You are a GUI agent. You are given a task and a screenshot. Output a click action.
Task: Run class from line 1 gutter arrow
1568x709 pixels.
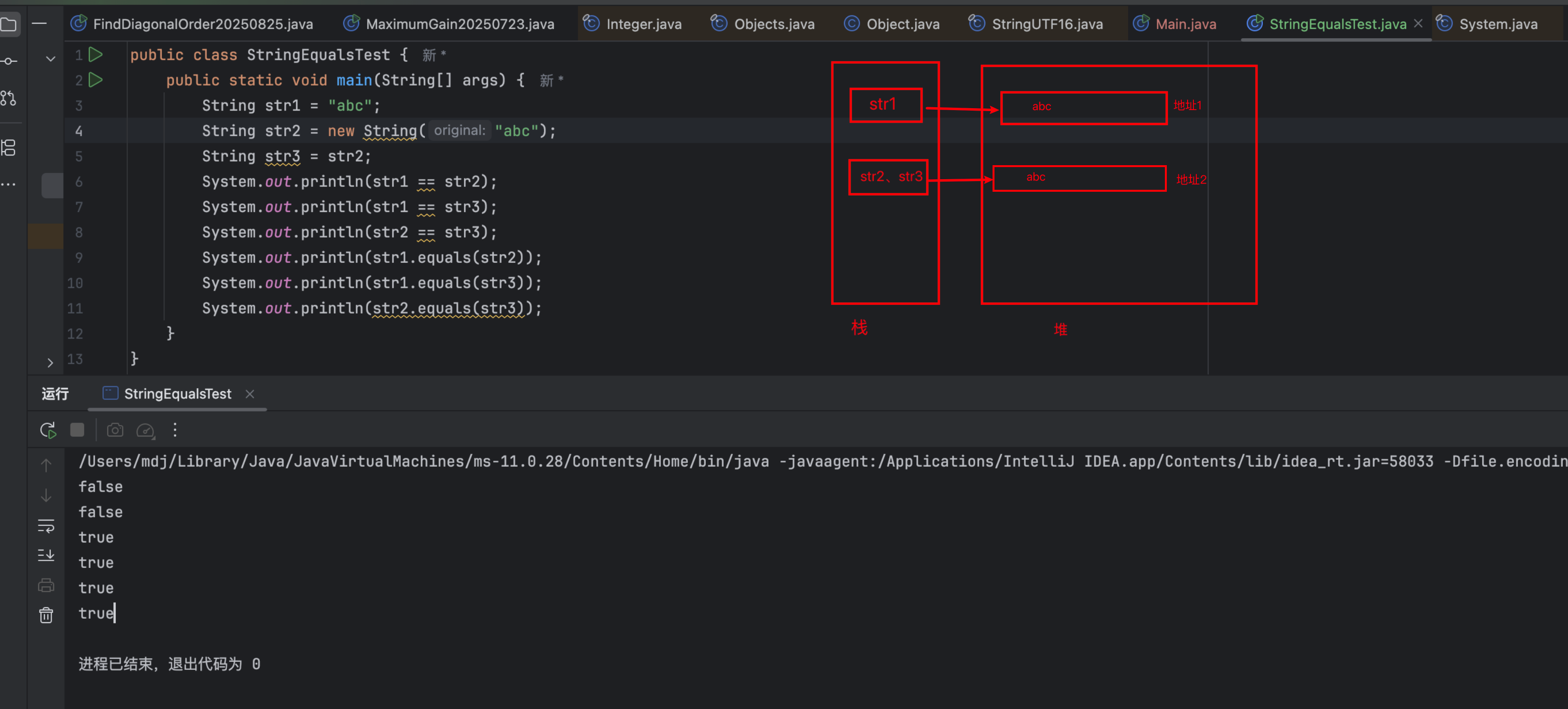(96, 55)
